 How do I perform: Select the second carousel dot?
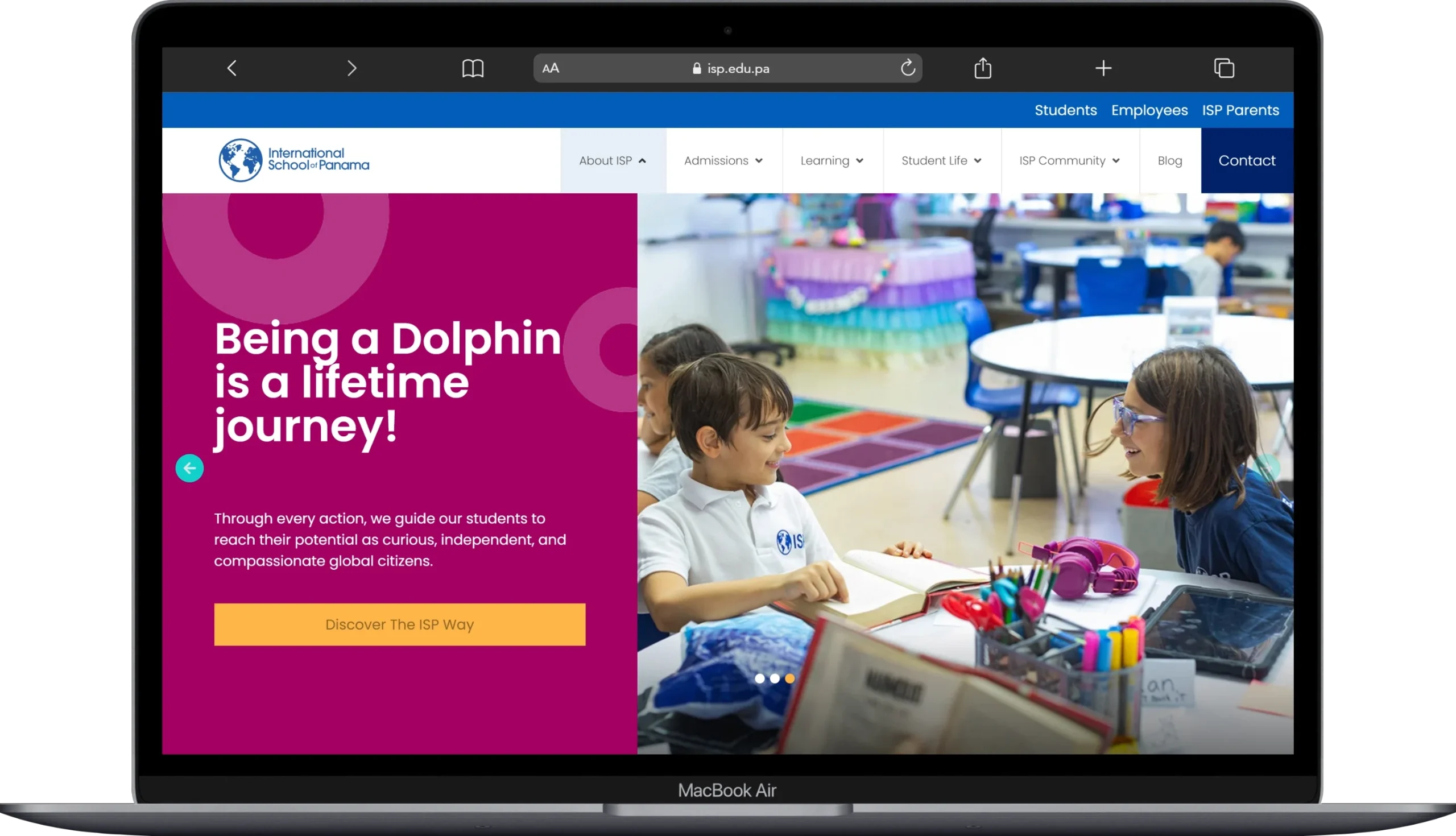coord(775,678)
